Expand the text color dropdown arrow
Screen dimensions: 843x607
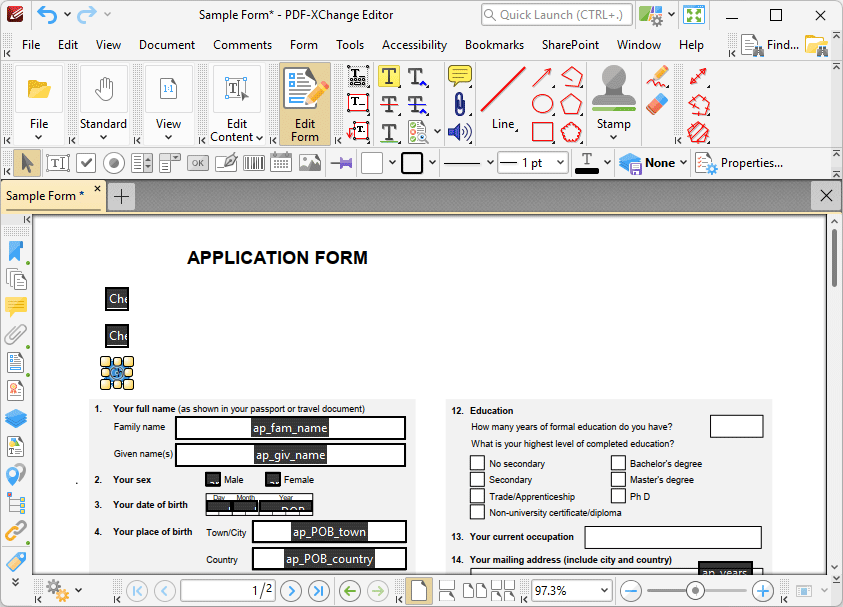point(608,162)
